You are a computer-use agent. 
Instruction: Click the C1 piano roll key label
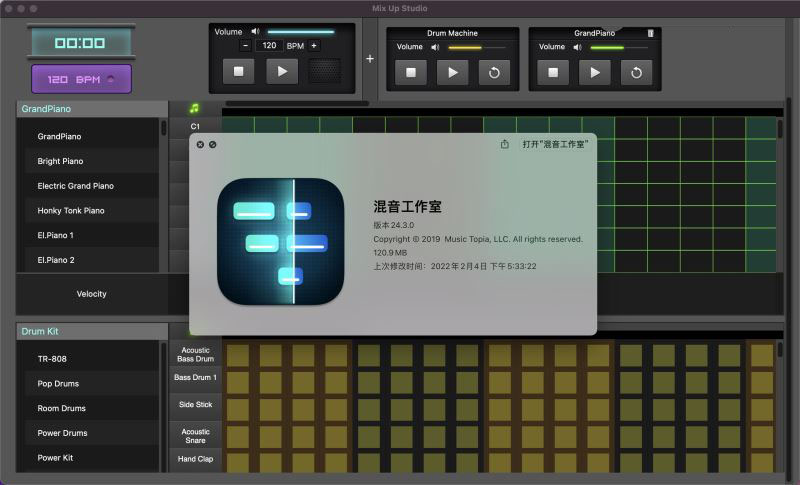click(x=195, y=126)
